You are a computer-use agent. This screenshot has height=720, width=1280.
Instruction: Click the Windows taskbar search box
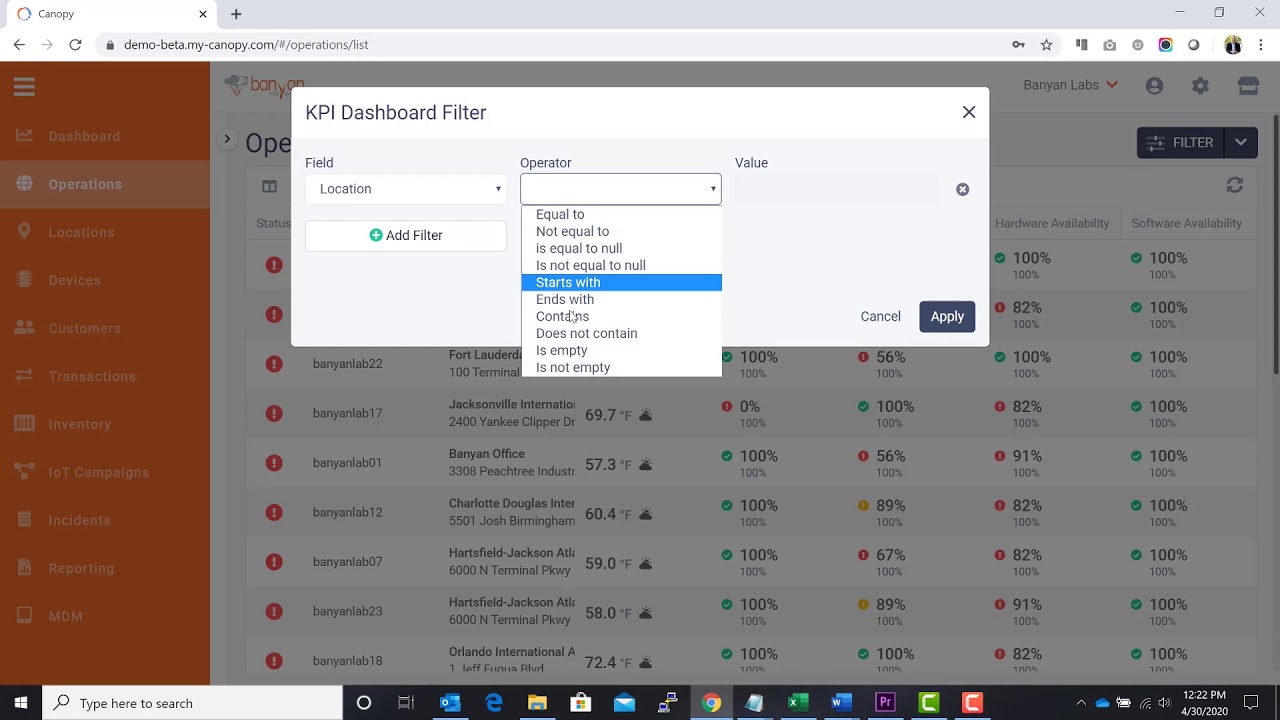(x=192, y=703)
